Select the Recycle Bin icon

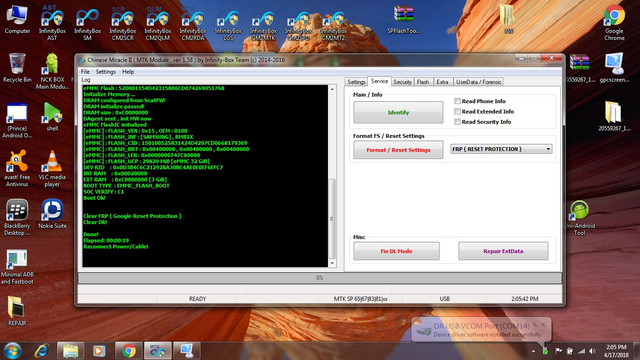point(17,68)
